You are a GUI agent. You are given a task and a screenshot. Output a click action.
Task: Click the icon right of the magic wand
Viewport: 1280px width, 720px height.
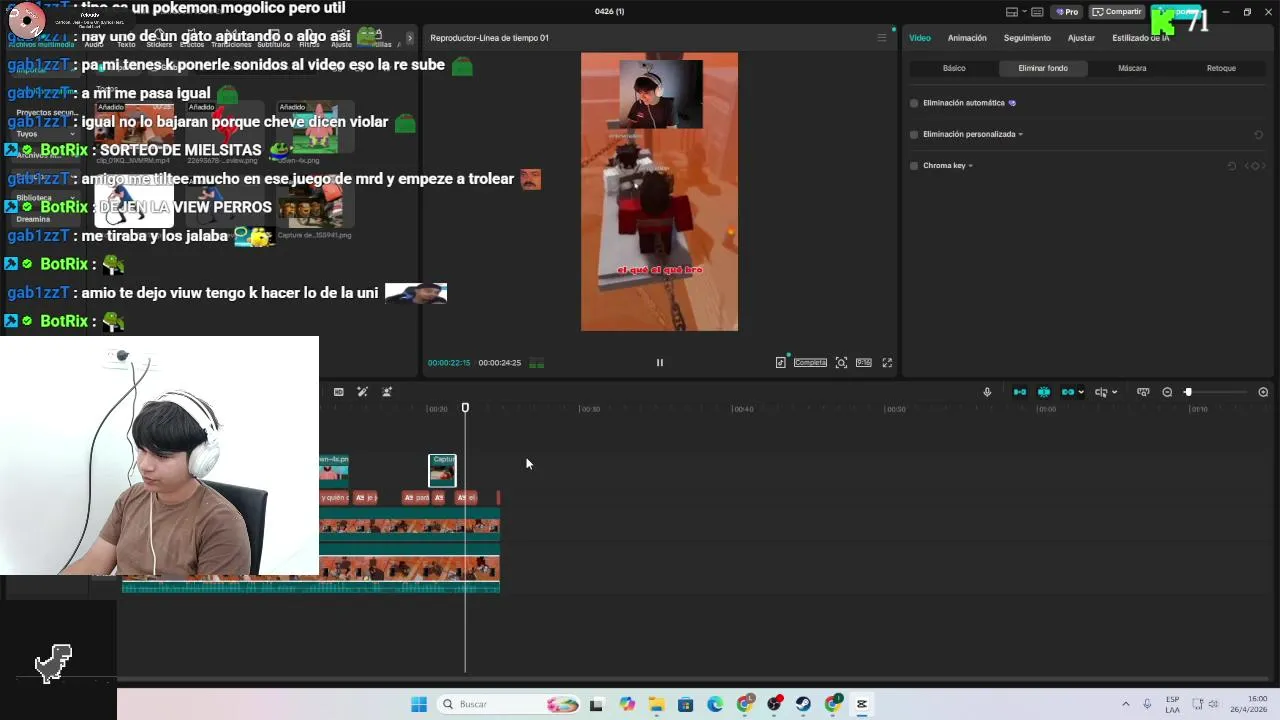tap(387, 392)
